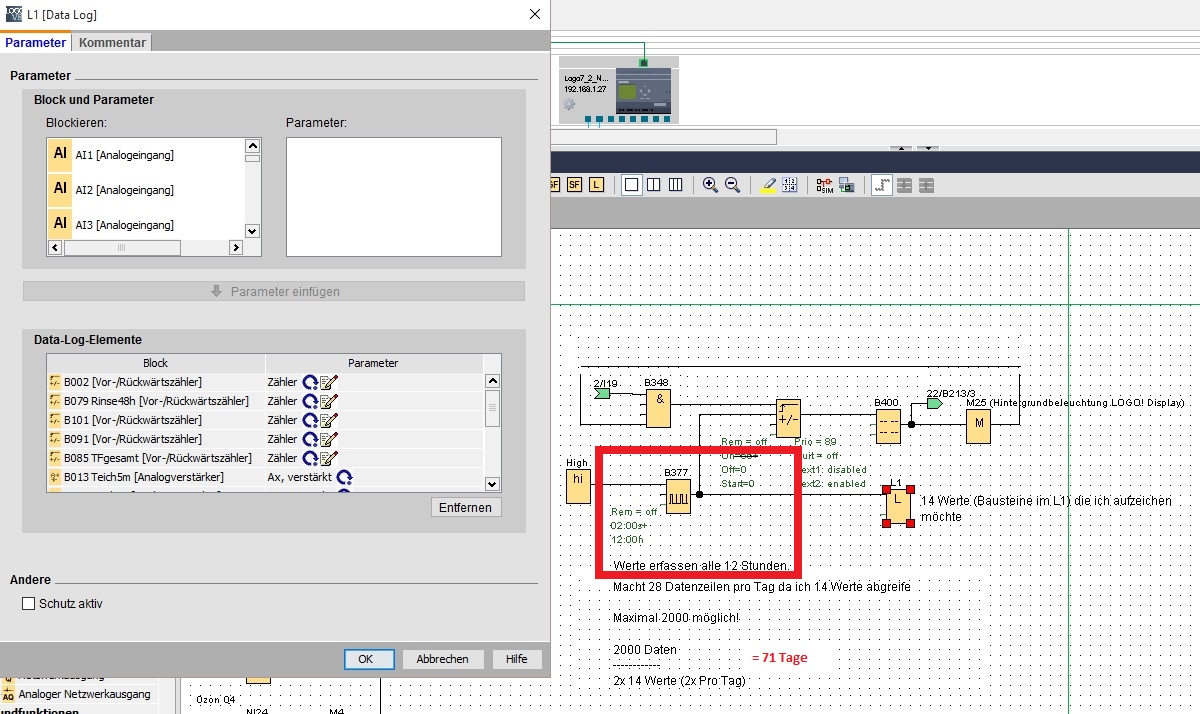Click the L data log toolbar icon
Screen dimensions: 1200x714
pyautogui.click(x=597, y=185)
